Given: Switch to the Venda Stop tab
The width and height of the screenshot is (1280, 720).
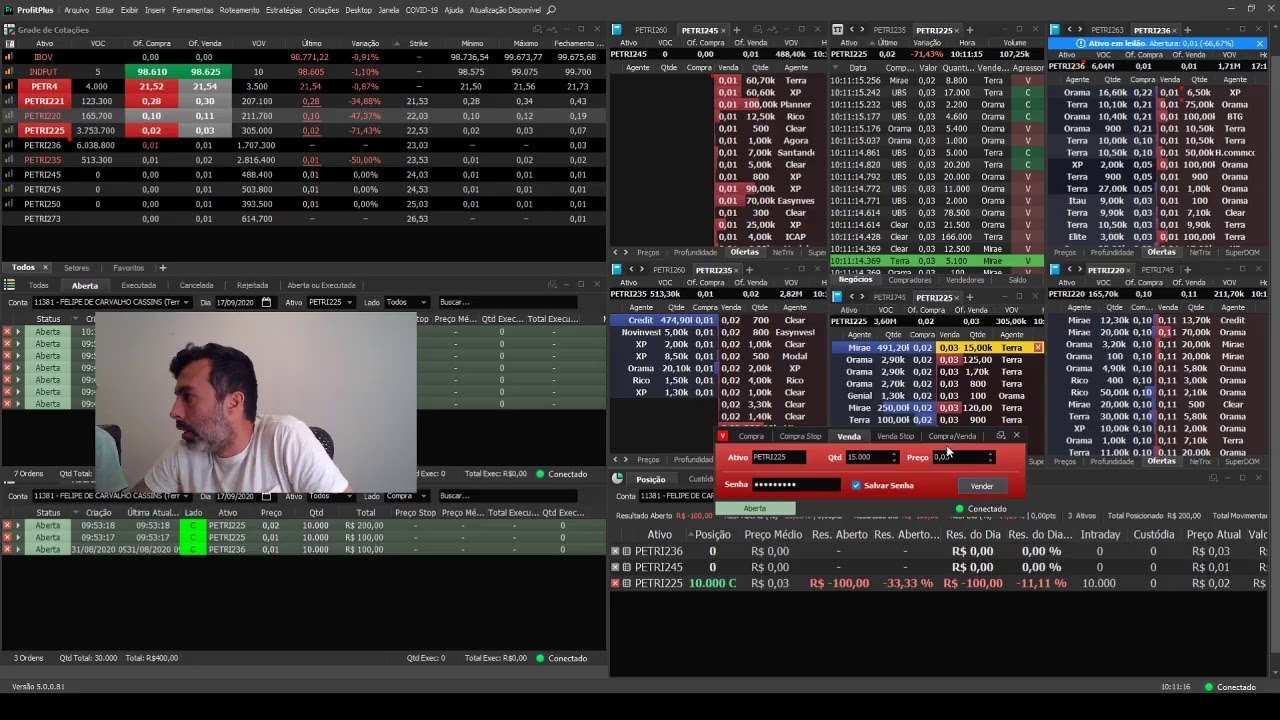Looking at the screenshot, I should 895,436.
